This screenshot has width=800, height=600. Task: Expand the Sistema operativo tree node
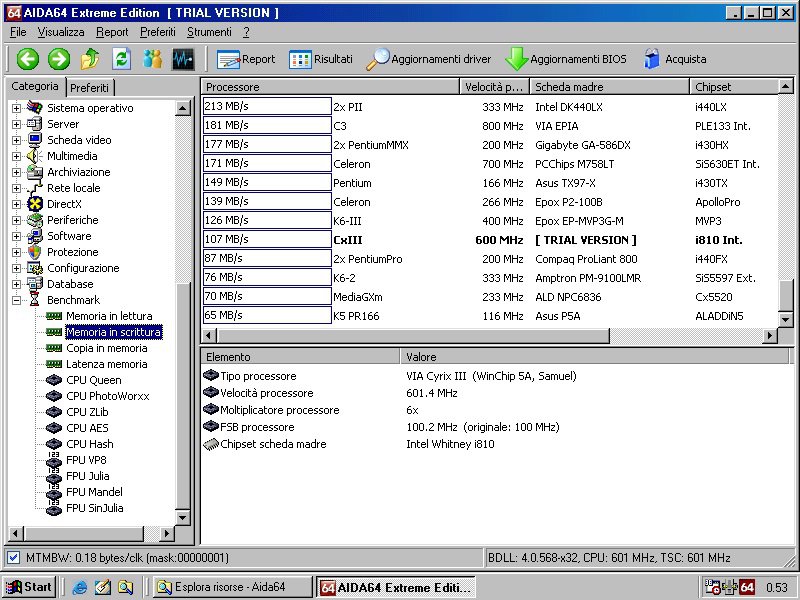pyautogui.click(x=16, y=108)
